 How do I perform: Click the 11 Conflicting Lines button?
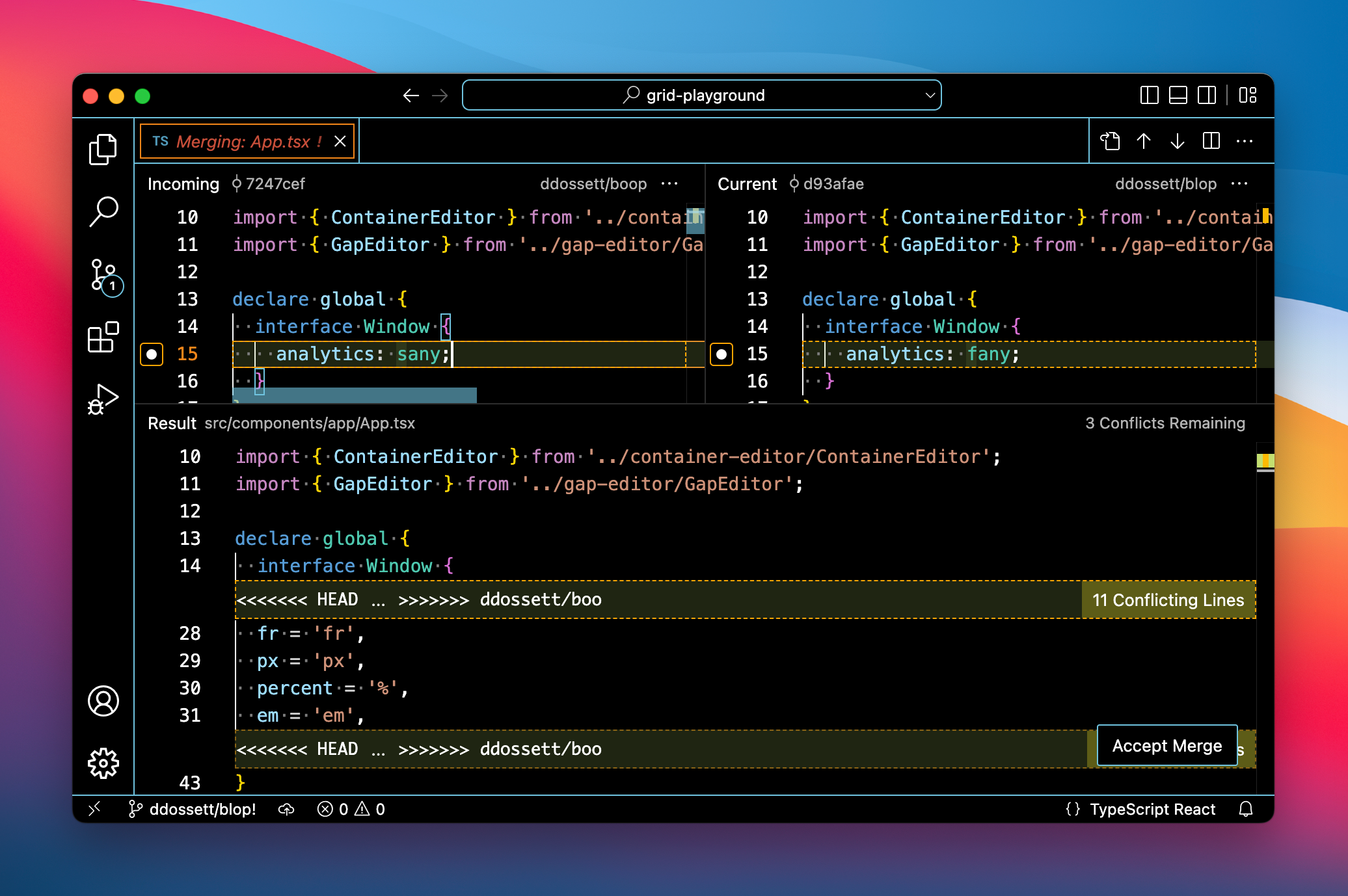[1168, 600]
